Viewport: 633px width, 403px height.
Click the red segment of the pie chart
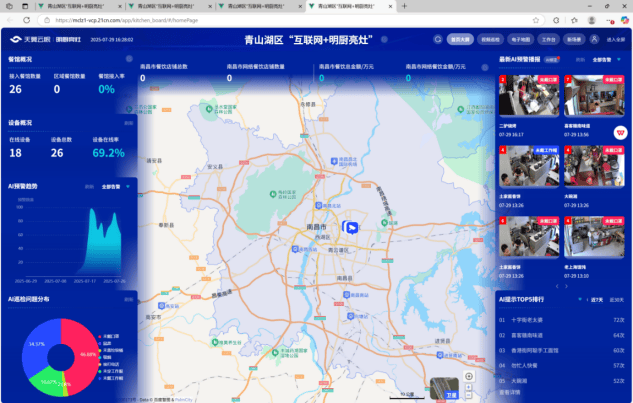[x=80, y=340]
